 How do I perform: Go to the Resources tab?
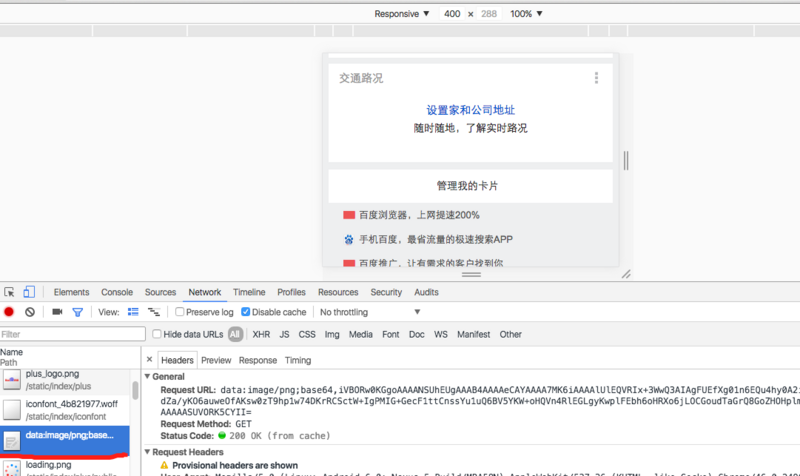coord(338,292)
